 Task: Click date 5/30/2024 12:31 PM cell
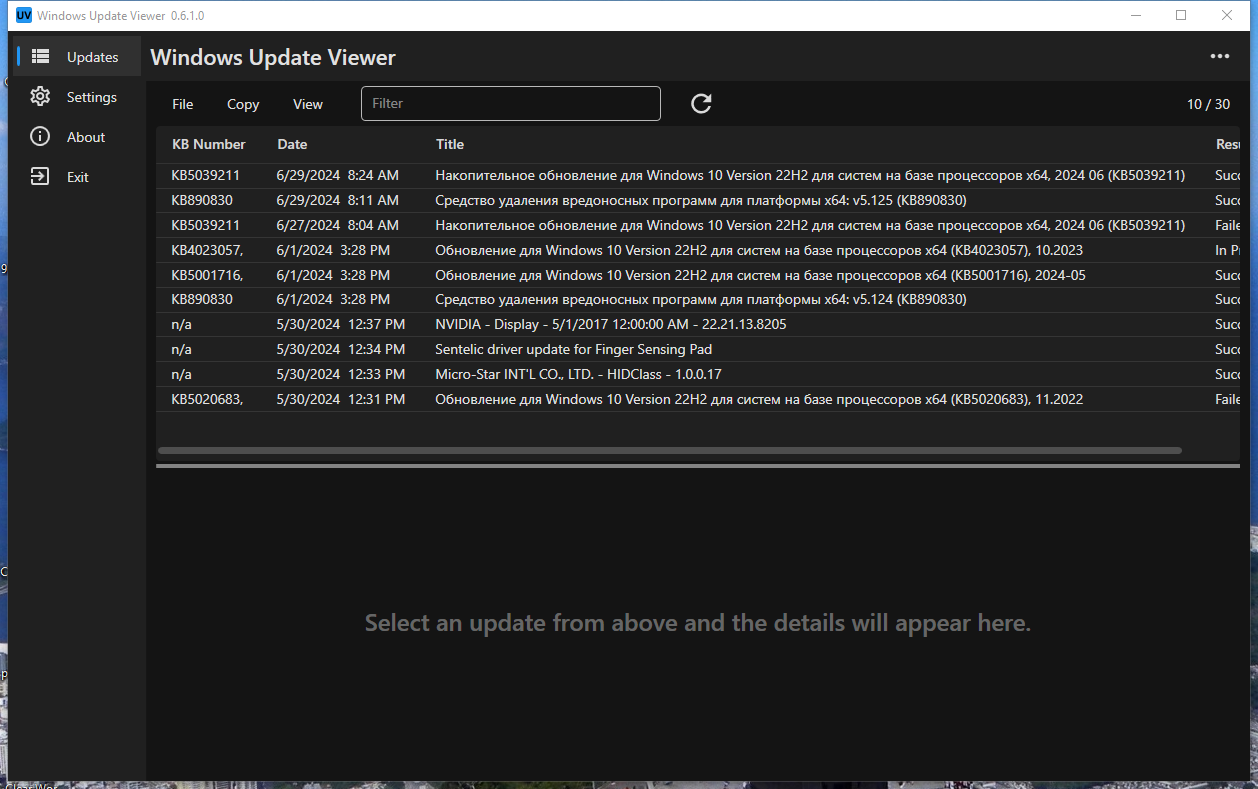tap(341, 399)
